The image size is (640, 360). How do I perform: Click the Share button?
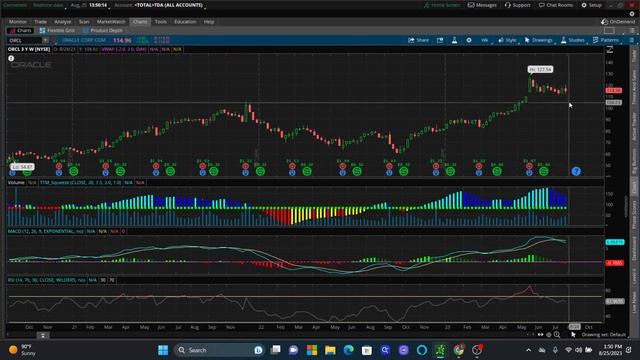click(418, 40)
